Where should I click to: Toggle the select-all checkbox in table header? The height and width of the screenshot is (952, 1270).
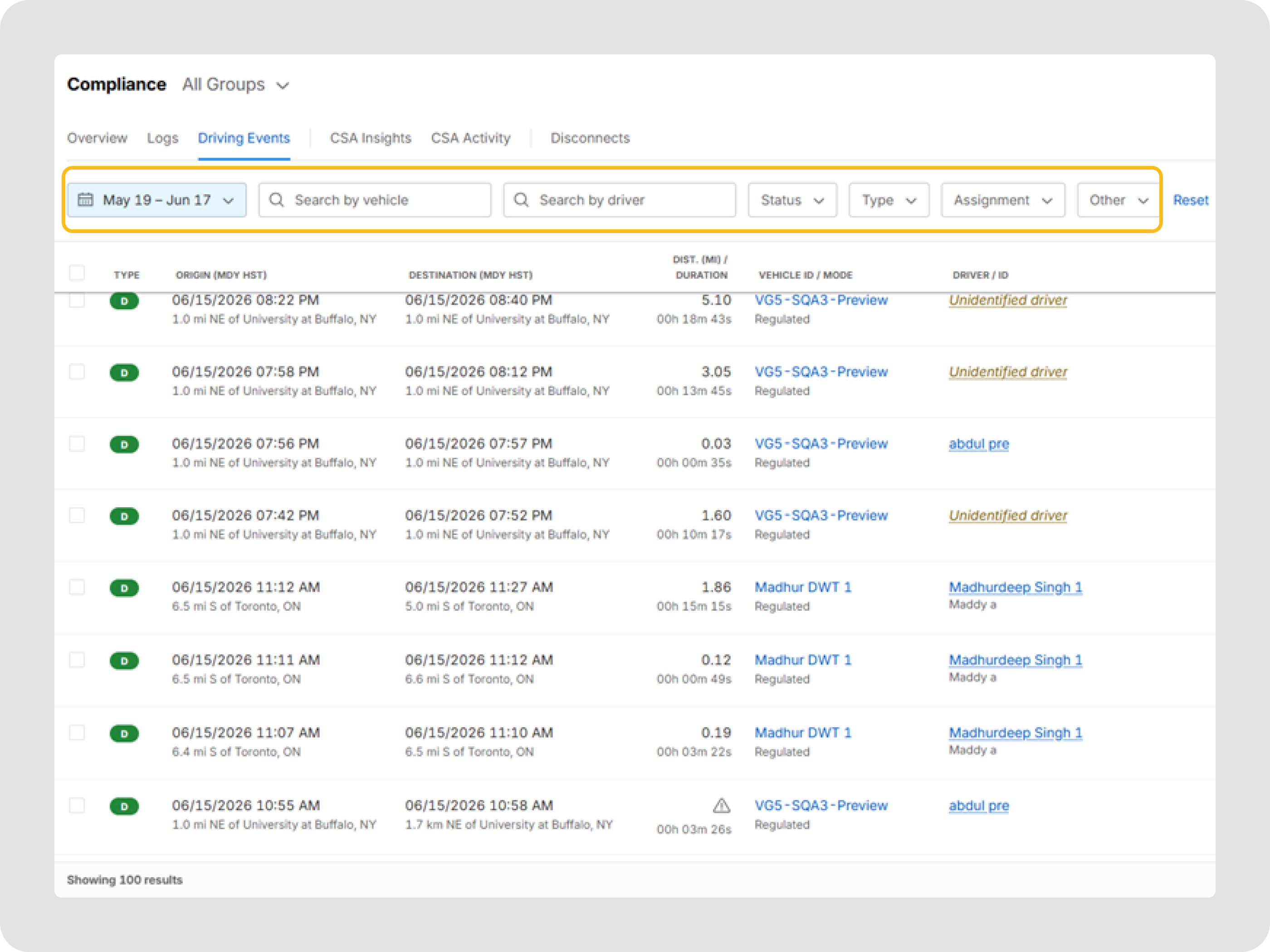(x=77, y=272)
